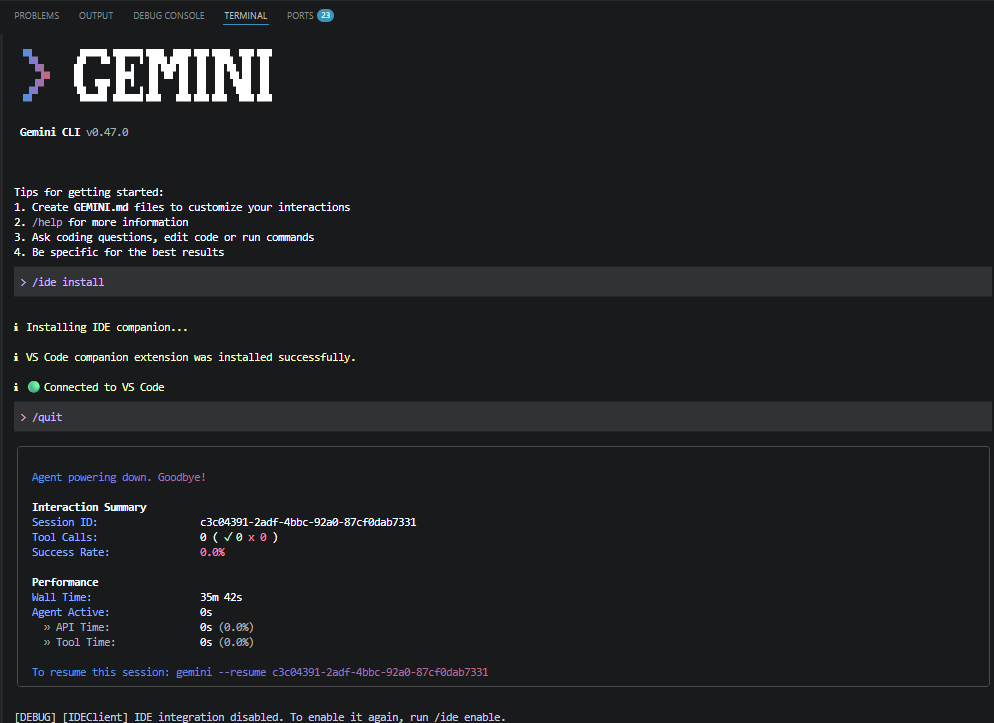994x723 pixels.
Task: Click the API Time value 0s (0.0%)
Action: click(227, 627)
